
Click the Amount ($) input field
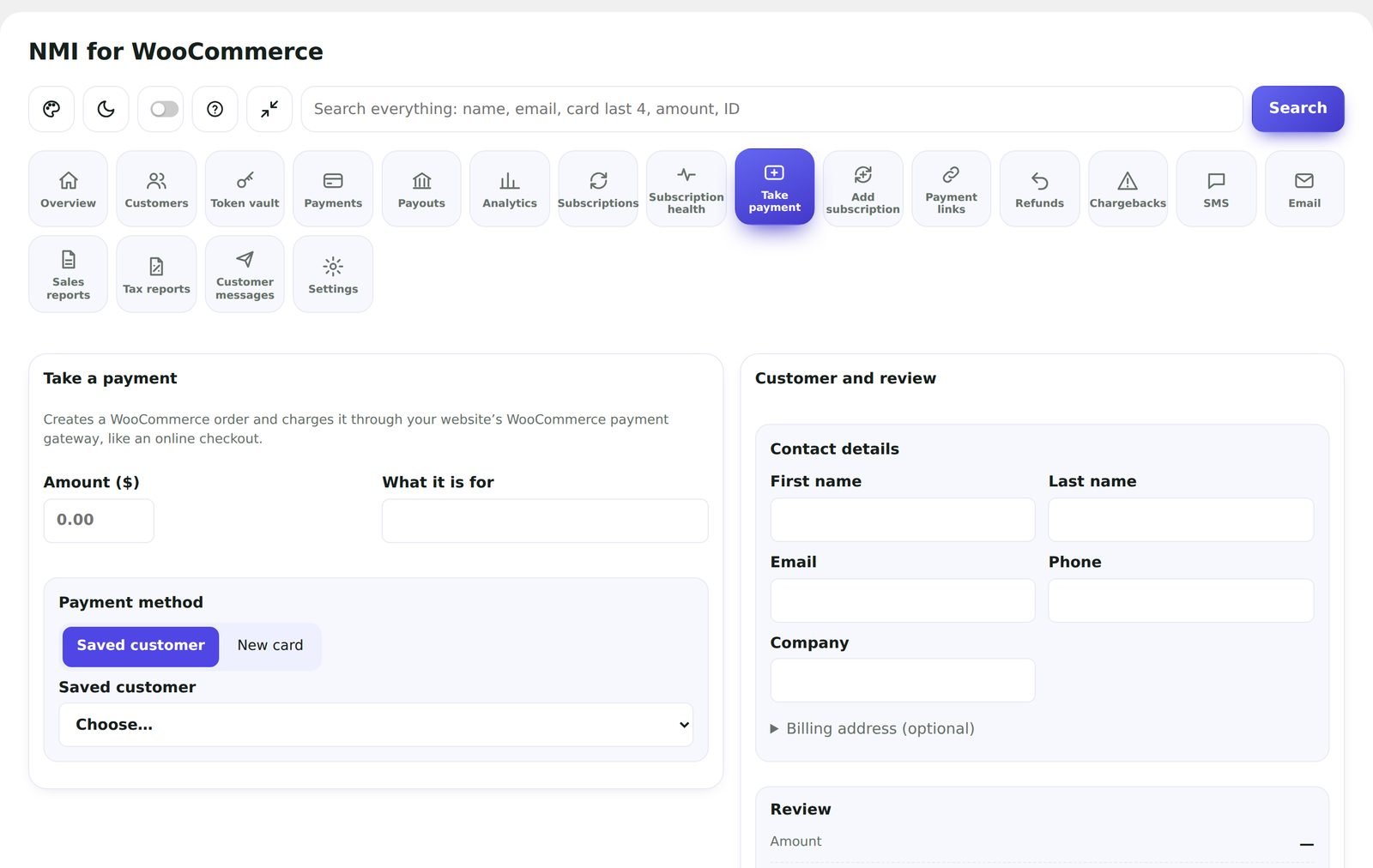point(99,521)
